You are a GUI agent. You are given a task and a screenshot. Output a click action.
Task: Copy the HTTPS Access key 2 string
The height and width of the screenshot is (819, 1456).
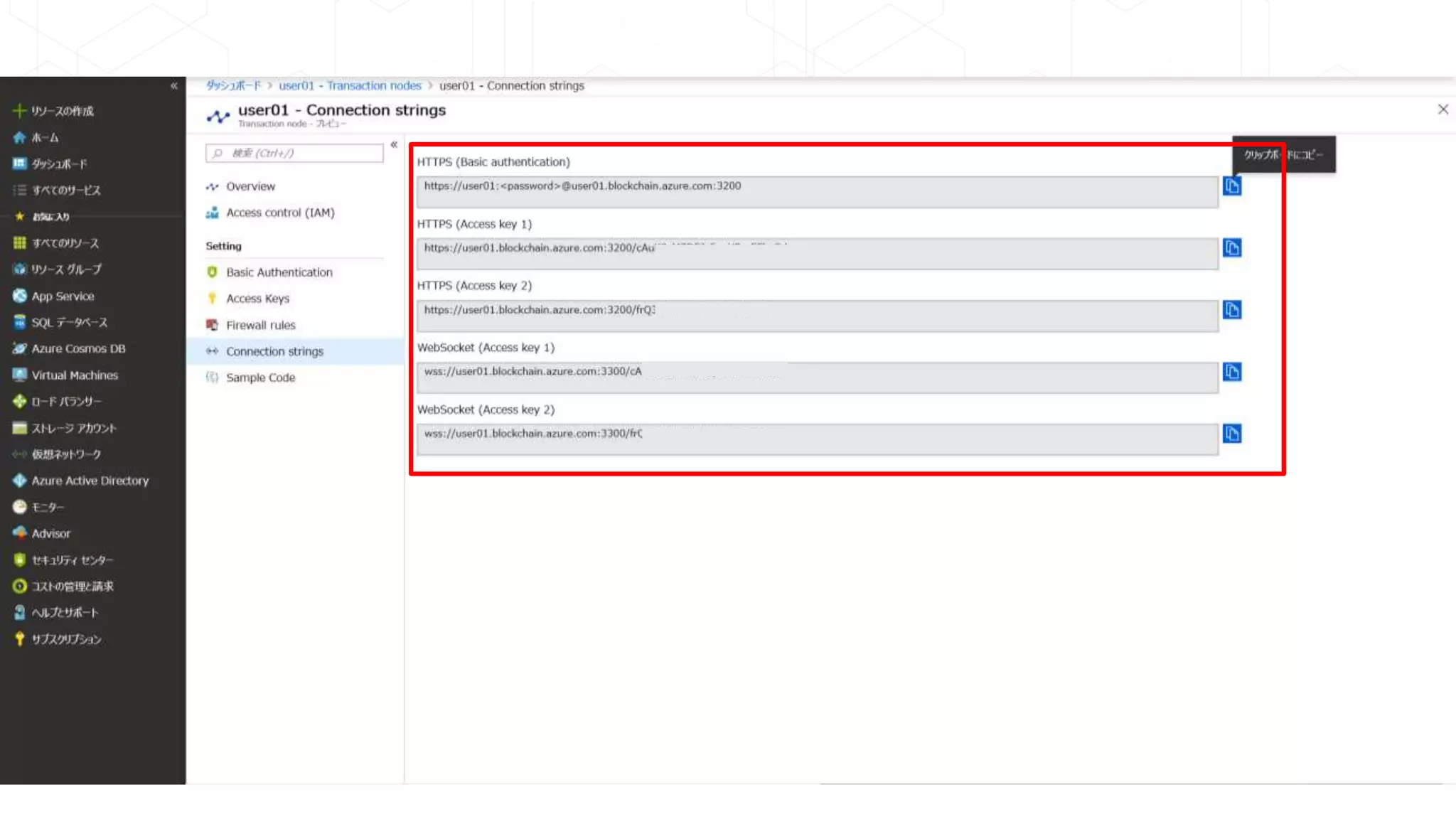(1231, 310)
